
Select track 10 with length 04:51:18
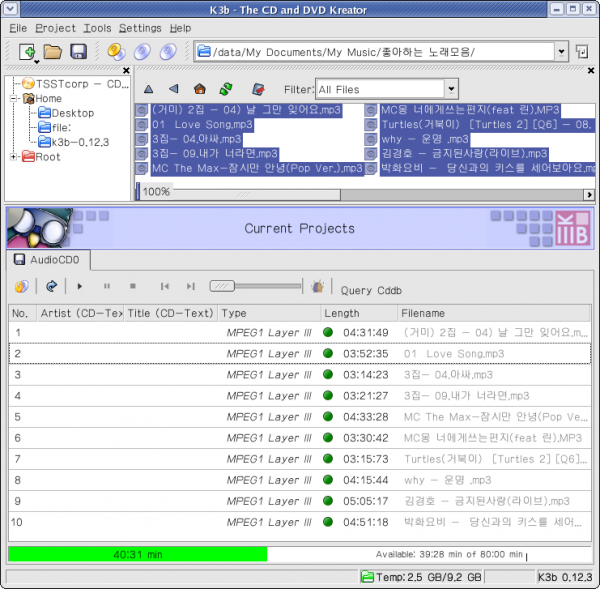click(300, 522)
